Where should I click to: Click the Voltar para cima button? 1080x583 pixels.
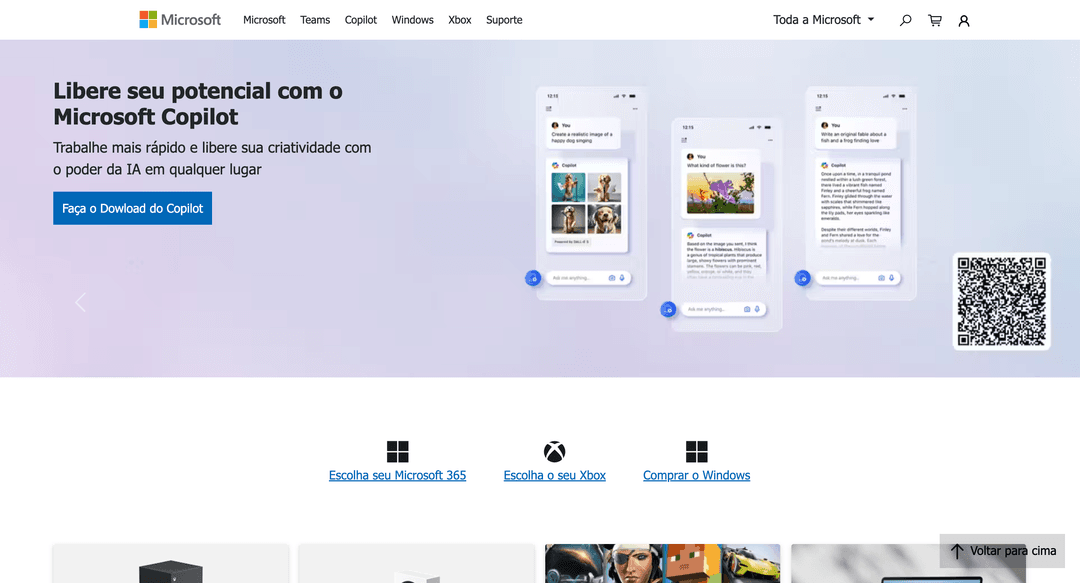pos(1002,551)
